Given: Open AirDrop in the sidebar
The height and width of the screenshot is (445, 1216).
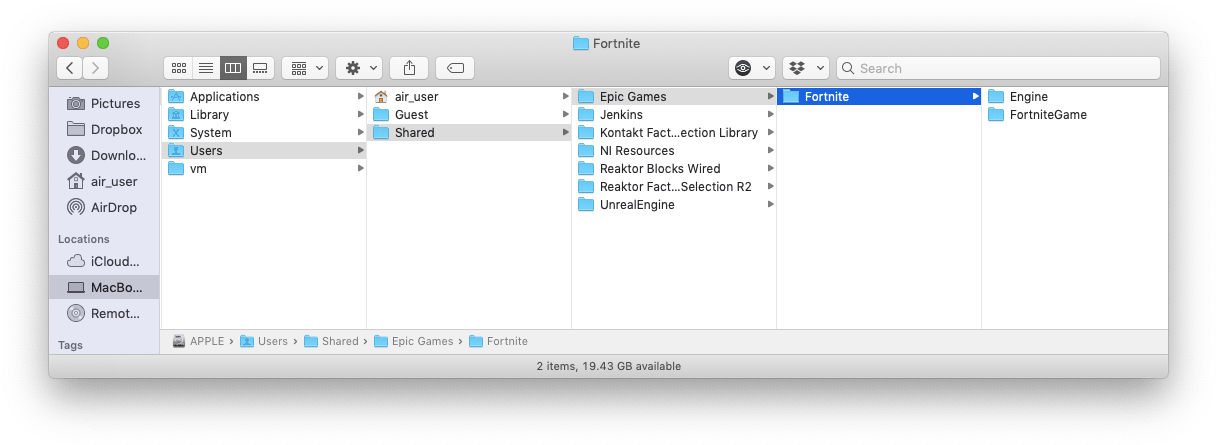Looking at the screenshot, I should pyautogui.click(x=104, y=207).
